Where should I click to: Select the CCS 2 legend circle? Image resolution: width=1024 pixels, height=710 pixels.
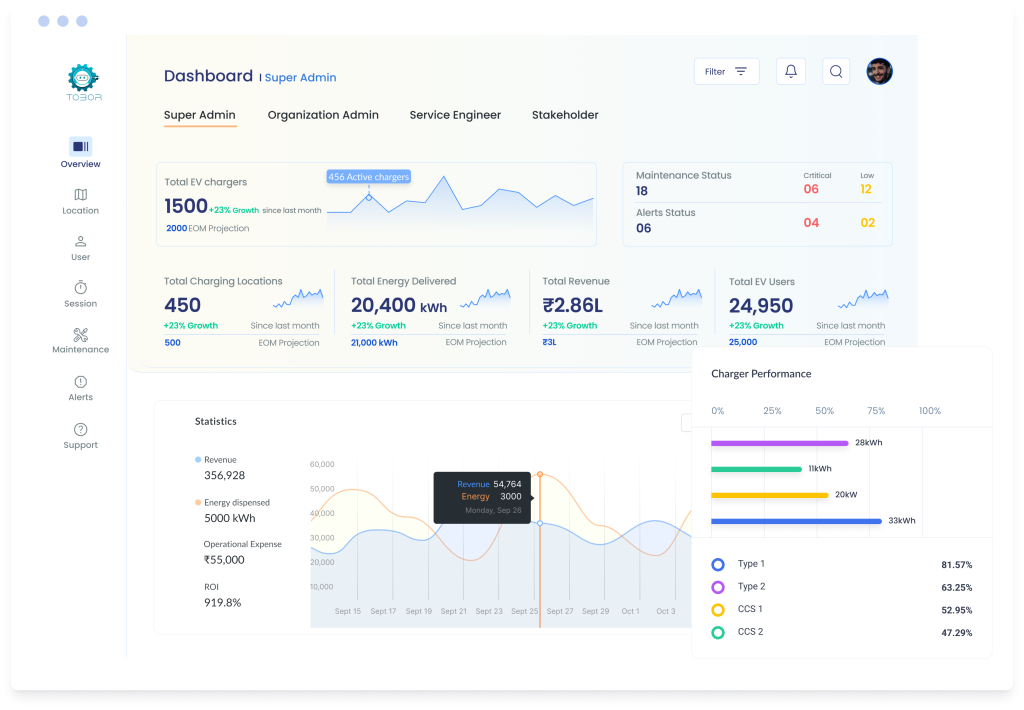[718, 632]
